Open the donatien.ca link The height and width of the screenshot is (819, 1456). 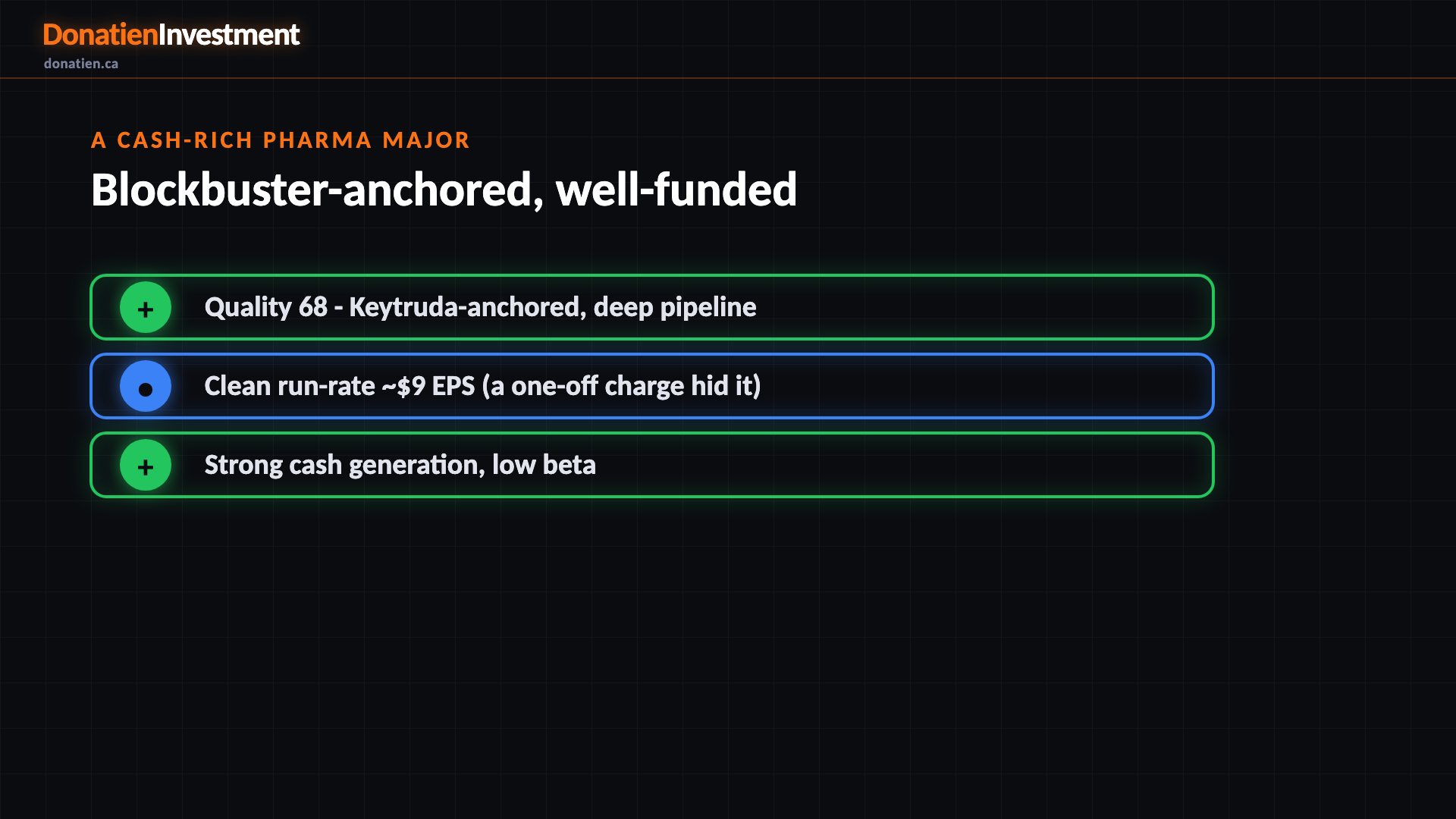pyautogui.click(x=81, y=64)
